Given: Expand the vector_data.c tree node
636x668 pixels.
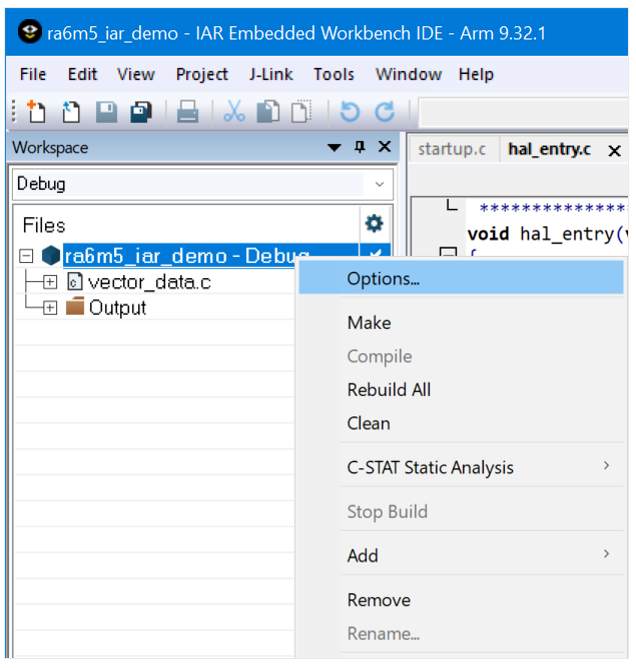Looking at the screenshot, I should tap(50, 282).
